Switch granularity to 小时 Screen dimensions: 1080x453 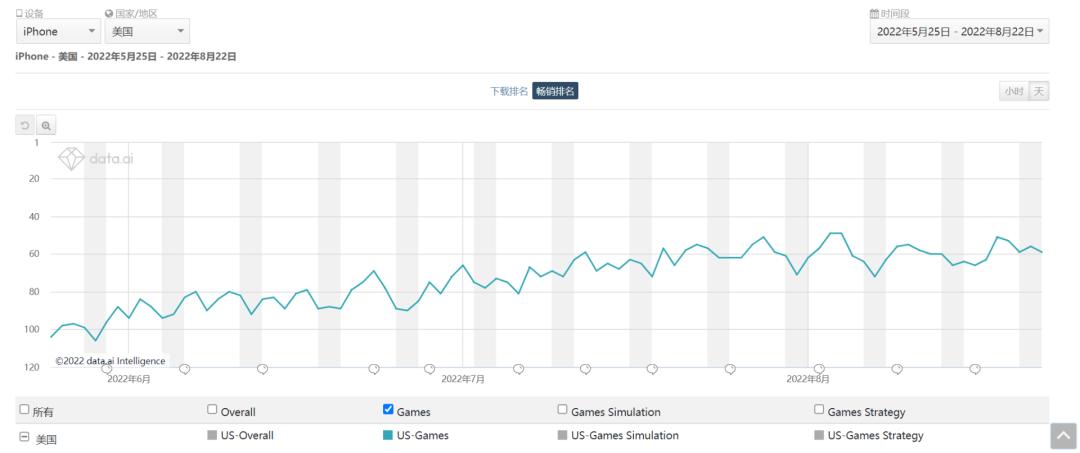click(x=1013, y=91)
